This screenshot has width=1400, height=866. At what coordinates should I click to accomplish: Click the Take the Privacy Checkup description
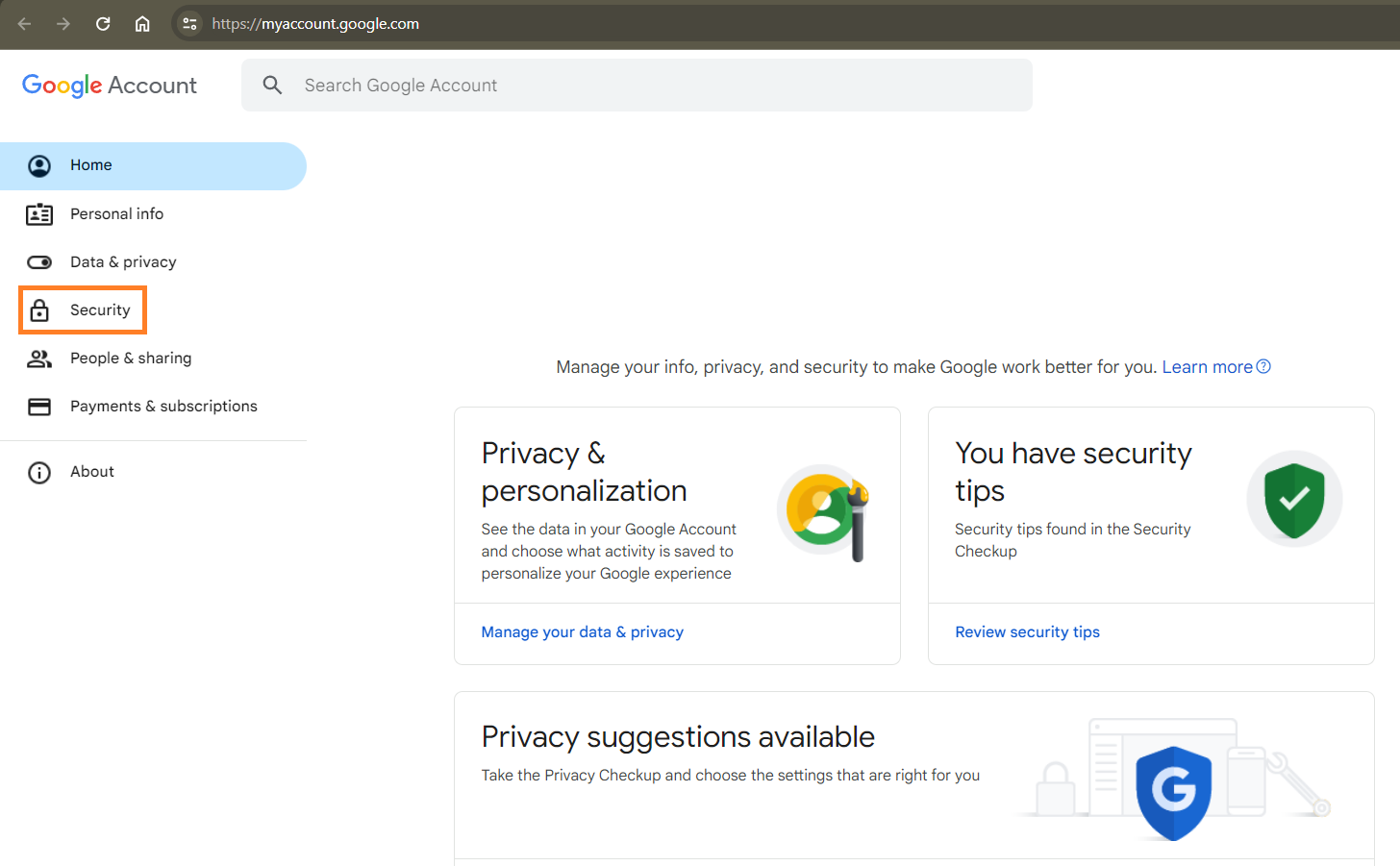tap(731, 776)
